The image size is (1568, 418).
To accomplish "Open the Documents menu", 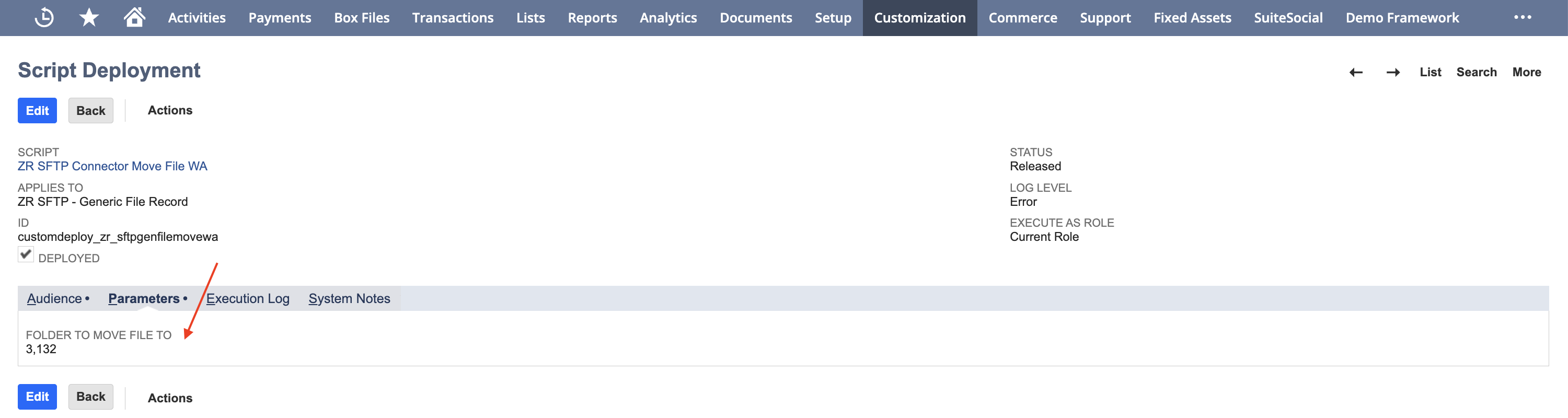I will coord(756,18).
